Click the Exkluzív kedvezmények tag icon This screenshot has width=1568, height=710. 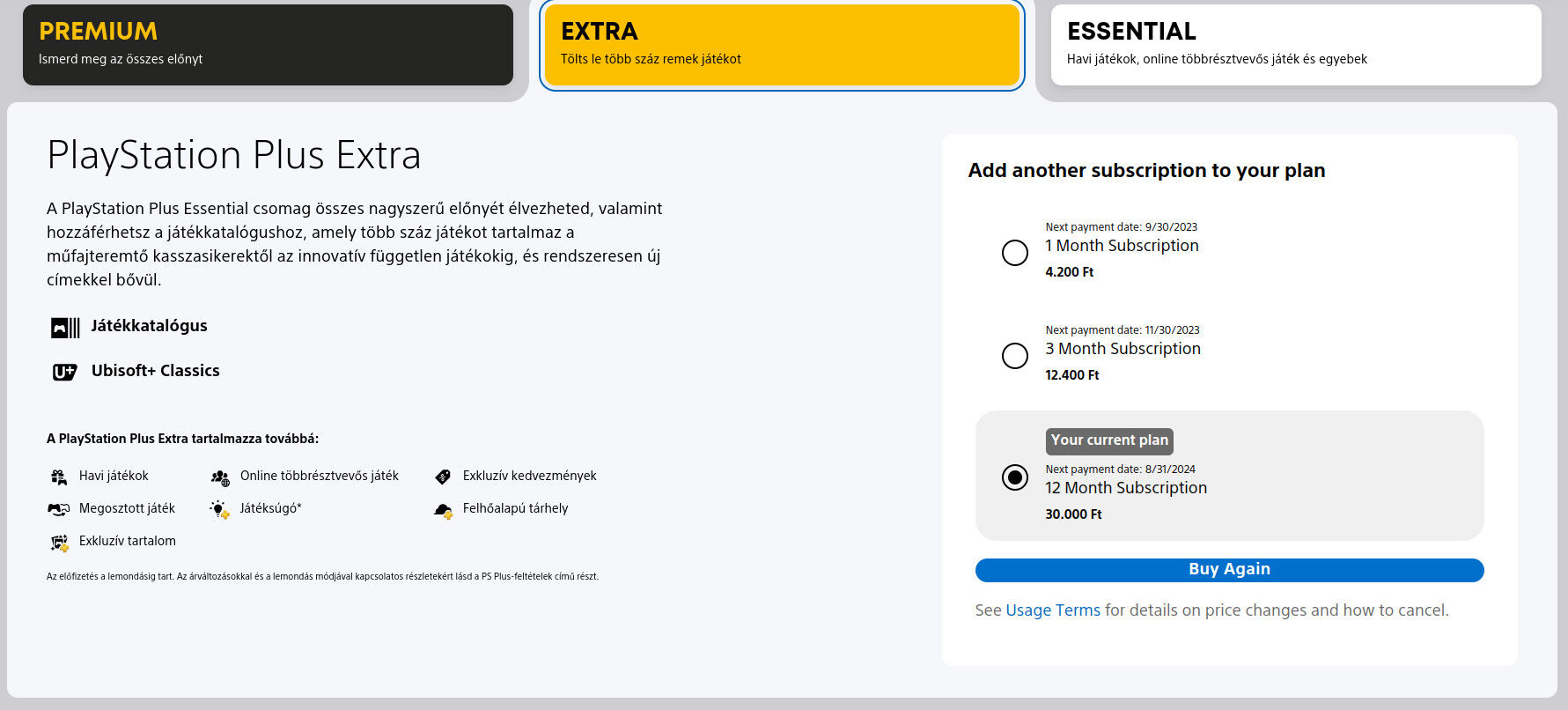click(x=443, y=477)
